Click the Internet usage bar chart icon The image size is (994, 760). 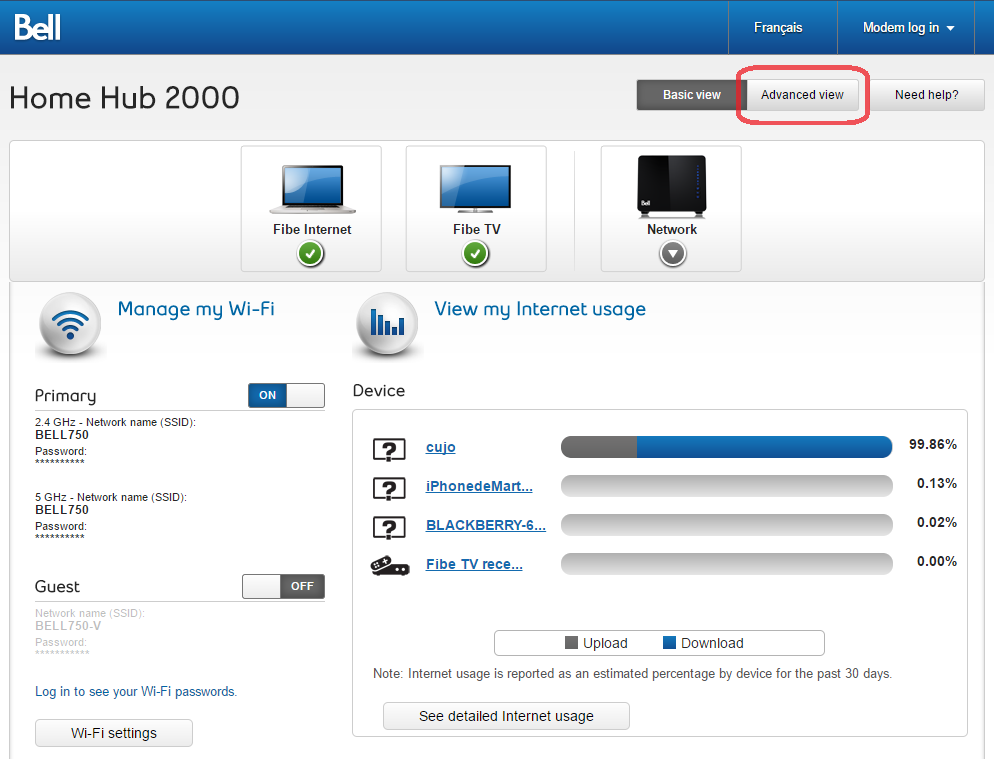pyautogui.click(x=387, y=325)
